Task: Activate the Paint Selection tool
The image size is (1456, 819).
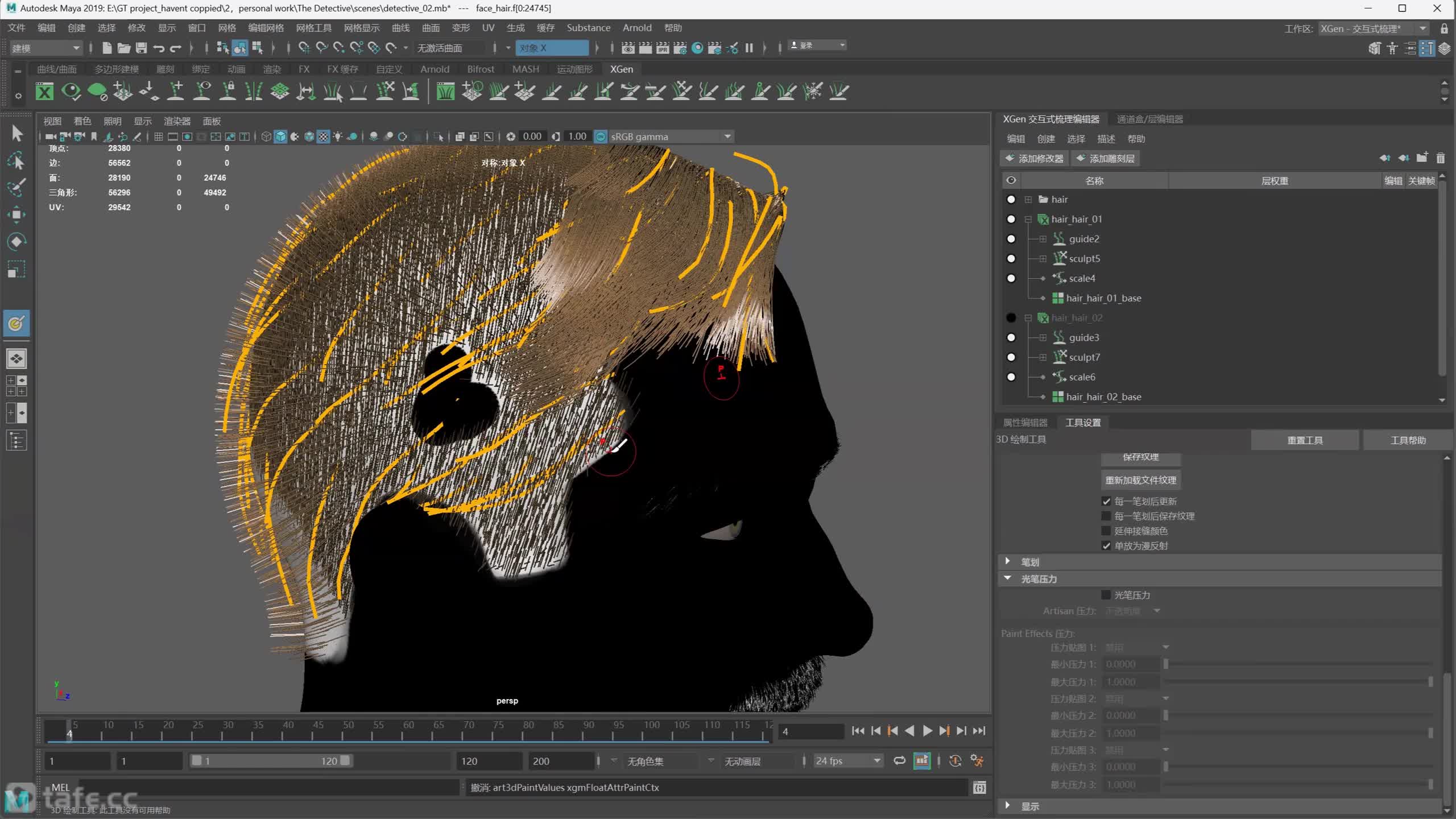Action: click(x=16, y=187)
